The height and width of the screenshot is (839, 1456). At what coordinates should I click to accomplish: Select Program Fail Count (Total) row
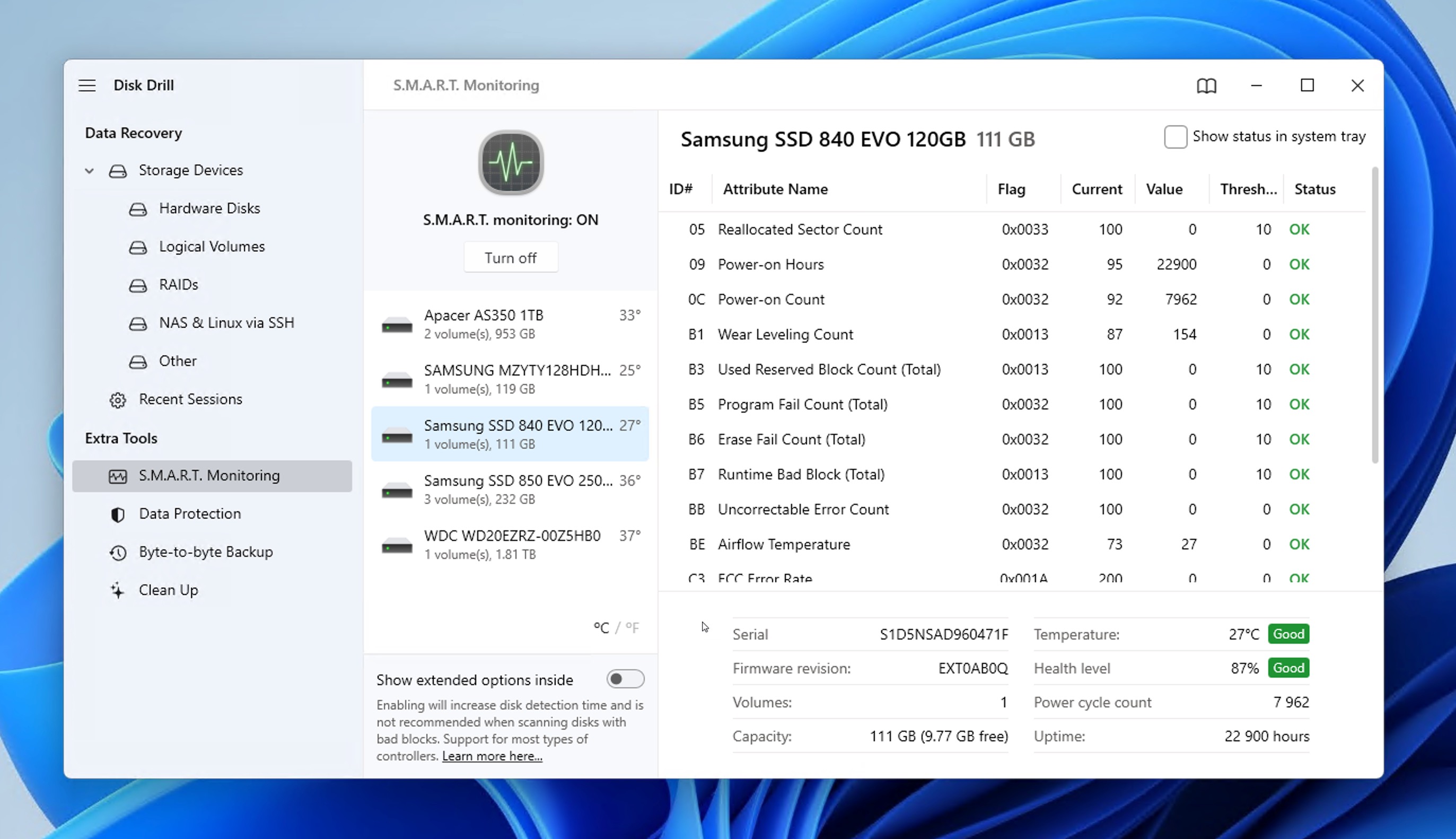(1012, 405)
